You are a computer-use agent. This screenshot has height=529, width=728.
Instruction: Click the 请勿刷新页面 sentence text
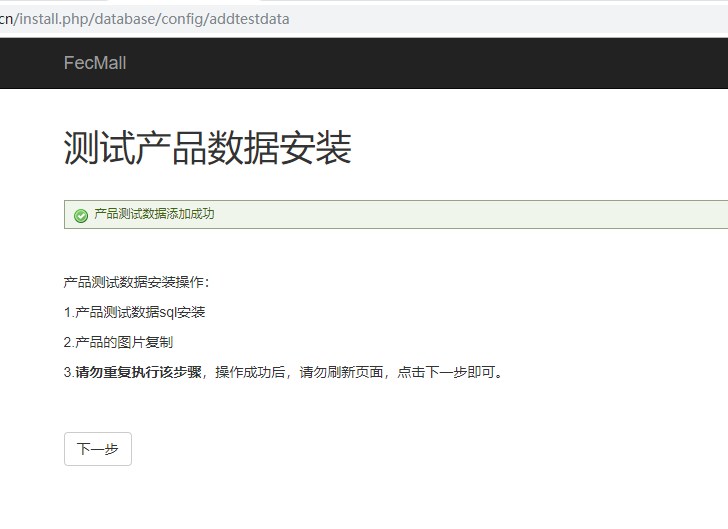click(x=341, y=372)
